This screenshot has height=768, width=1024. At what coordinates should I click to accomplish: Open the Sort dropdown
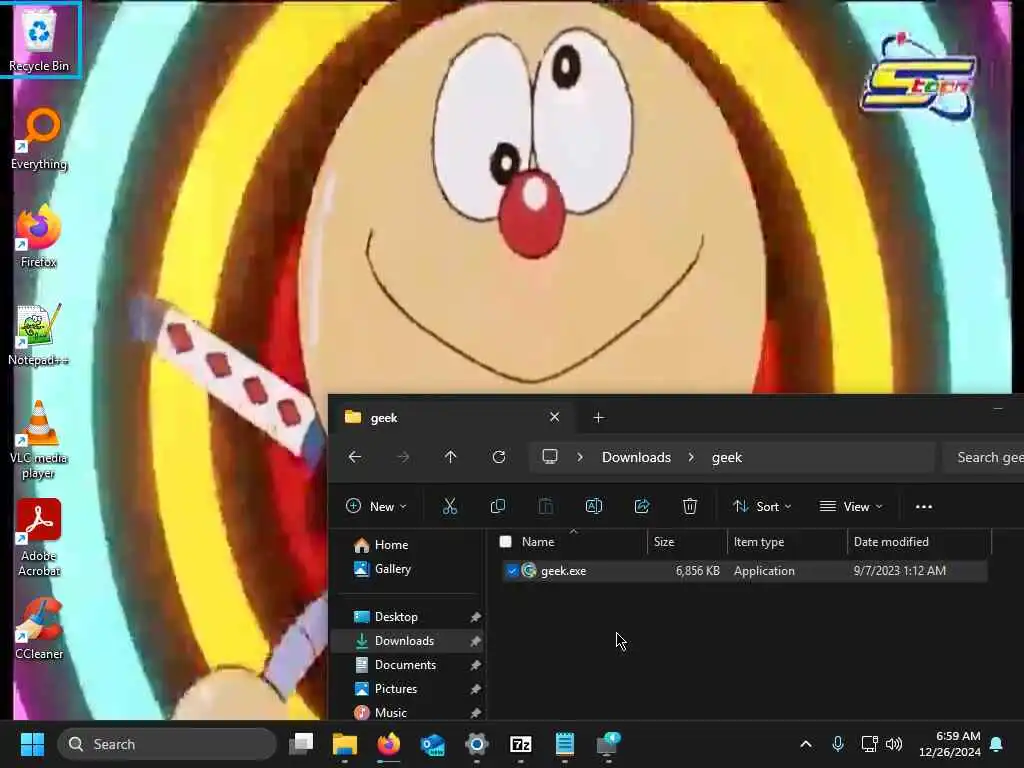[x=762, y=506]
